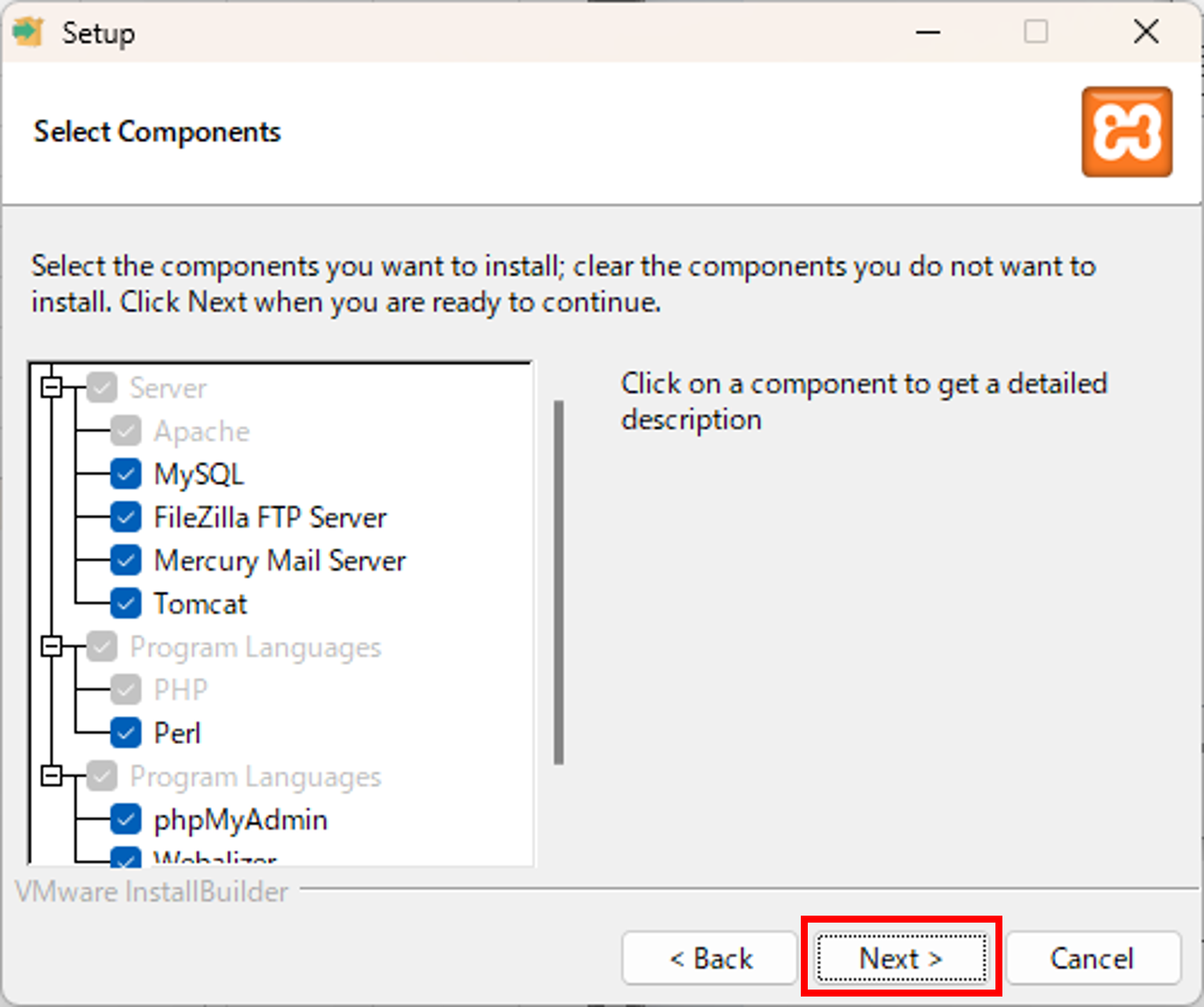The width and height of the screenshot is (1204, 1007).
Task: Select PHP to view its description
Action: click(x=179, y=690)
